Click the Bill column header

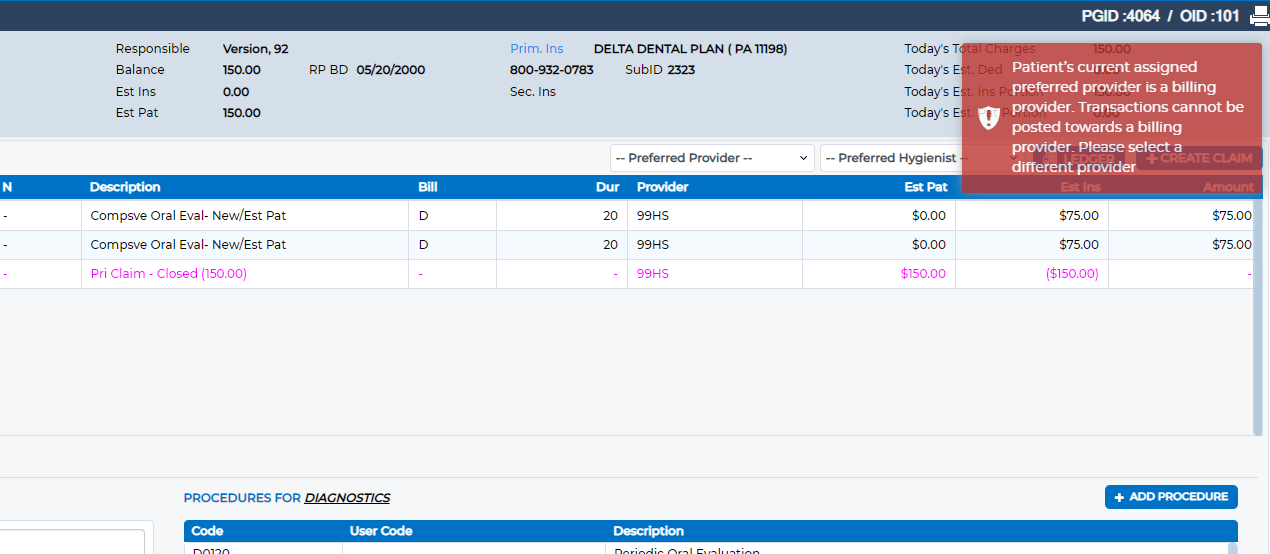pyautogui.click(x=428, y=187)
